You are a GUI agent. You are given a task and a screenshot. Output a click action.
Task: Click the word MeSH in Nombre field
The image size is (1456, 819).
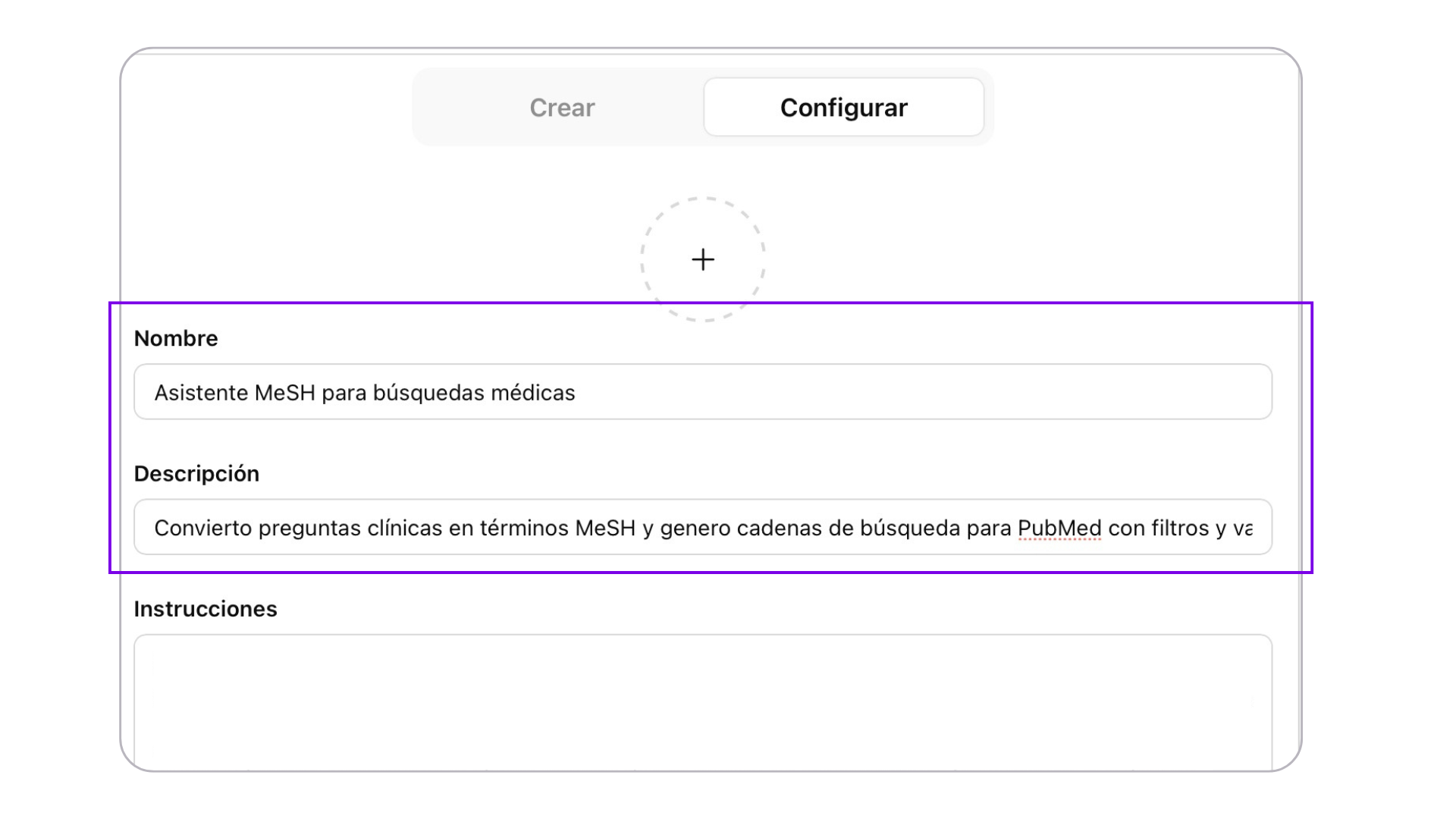pyautogui.click(x=284, y=393)
